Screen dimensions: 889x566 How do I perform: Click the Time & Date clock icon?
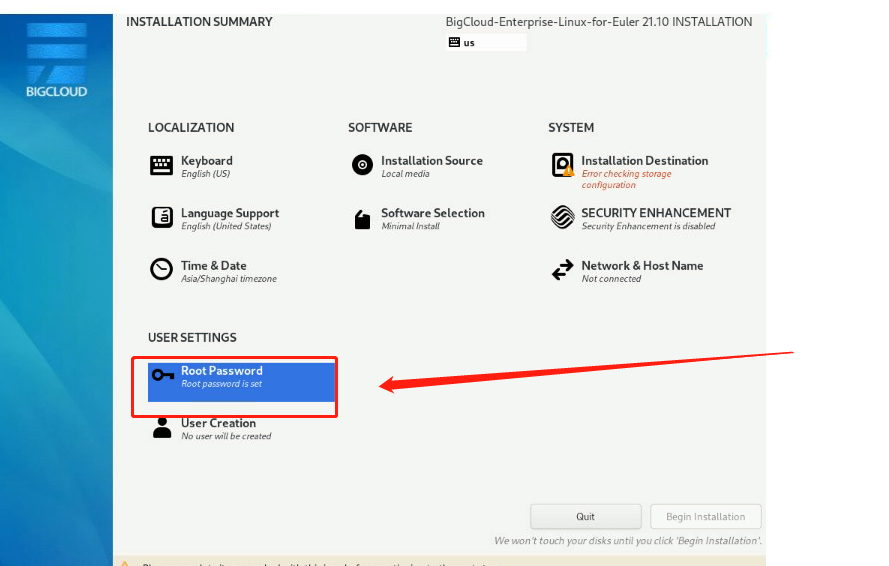(161, 270)
